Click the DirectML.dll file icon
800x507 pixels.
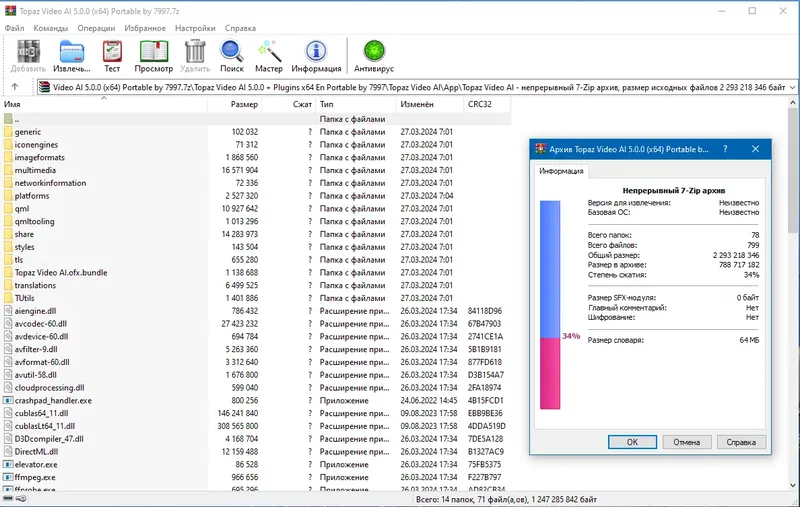8,451
